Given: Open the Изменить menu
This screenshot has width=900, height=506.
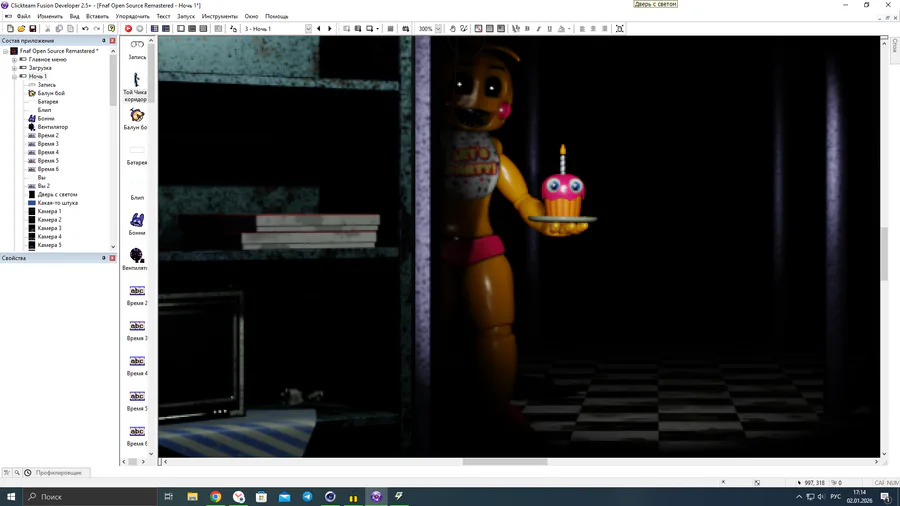Looking at the screenshot, I should (x=50, y=17).
